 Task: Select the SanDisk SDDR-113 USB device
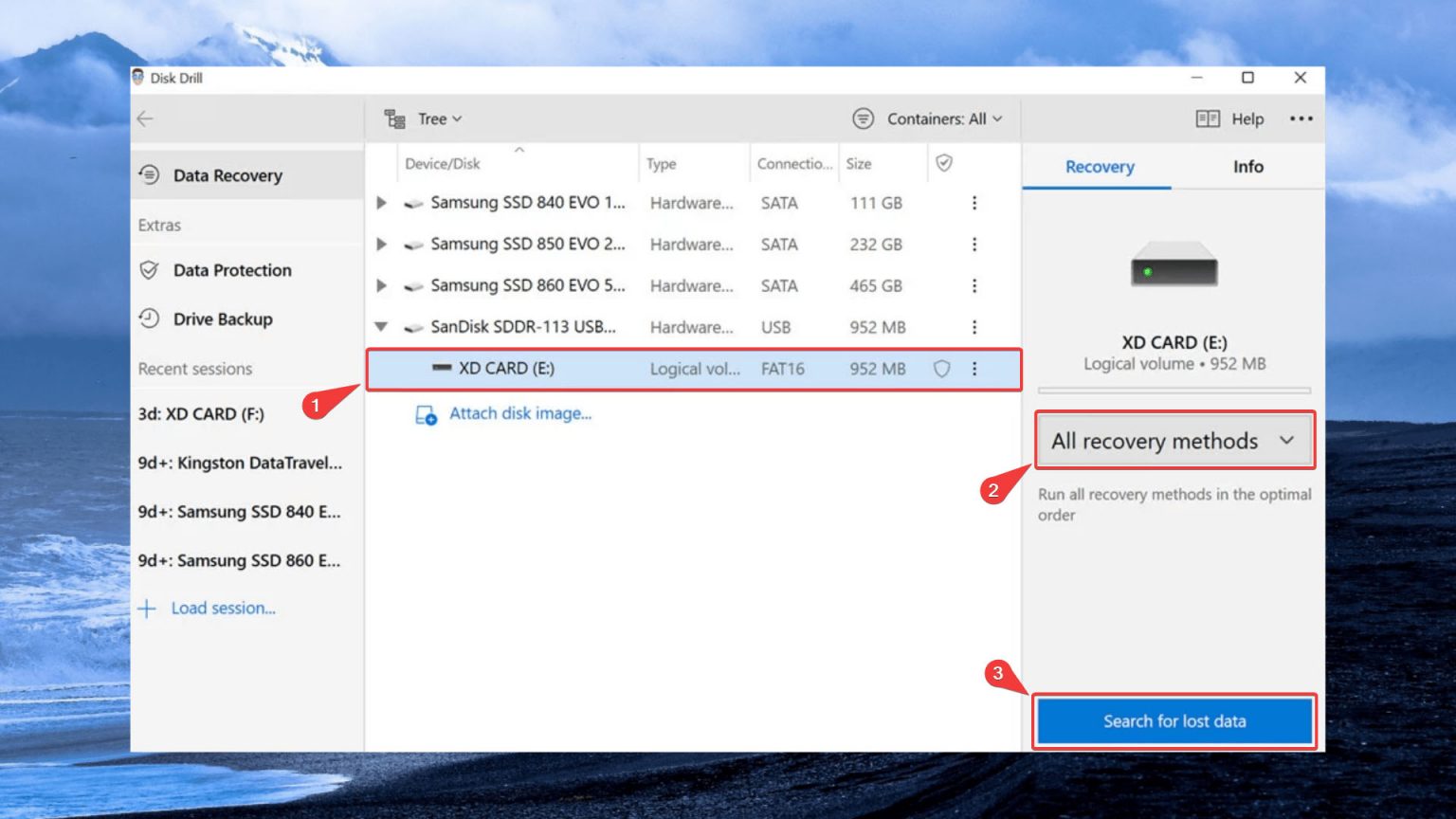pos(523,327)
